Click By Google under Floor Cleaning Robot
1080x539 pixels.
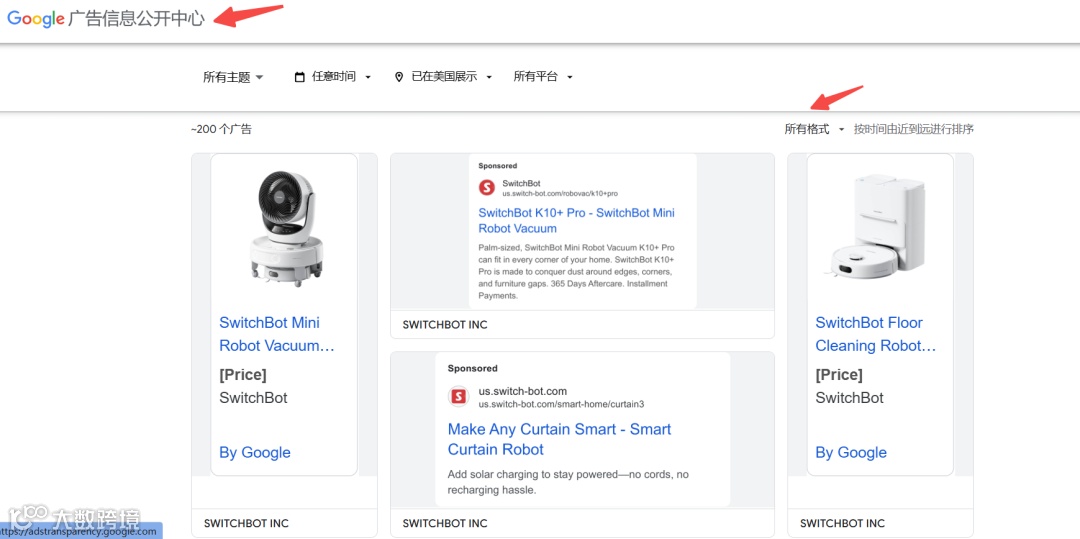click(x=851, y=452)
